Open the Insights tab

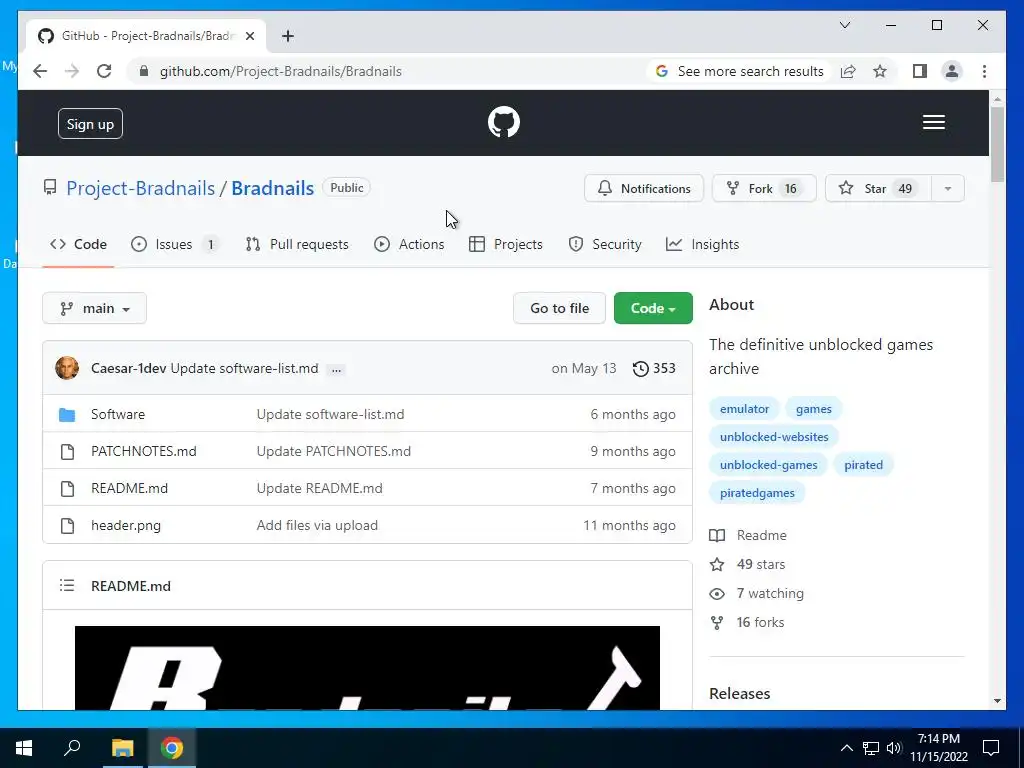click(x=703, y=244)
